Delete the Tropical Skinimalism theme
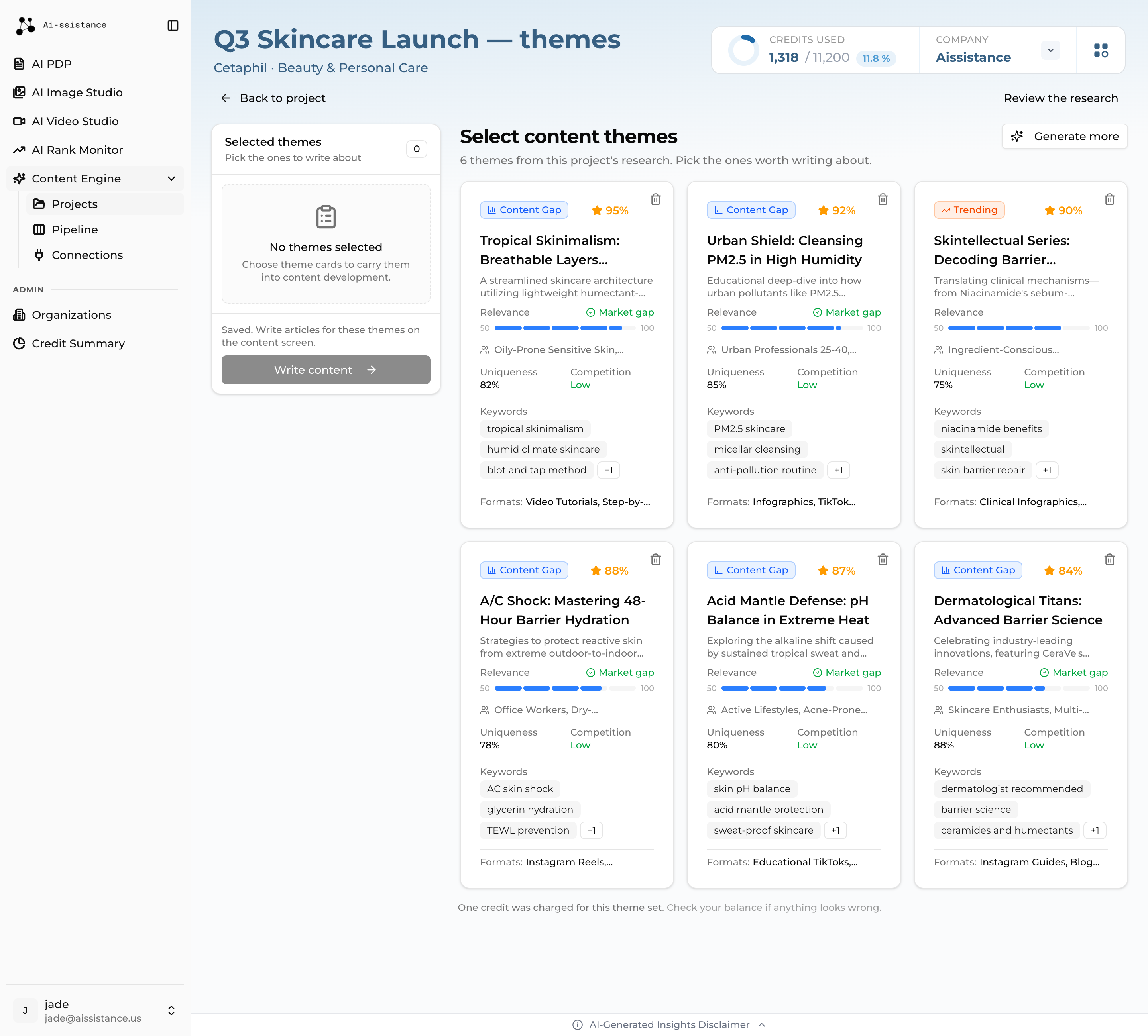This screenshot has height=1036, width=1148. coord(656,199)
